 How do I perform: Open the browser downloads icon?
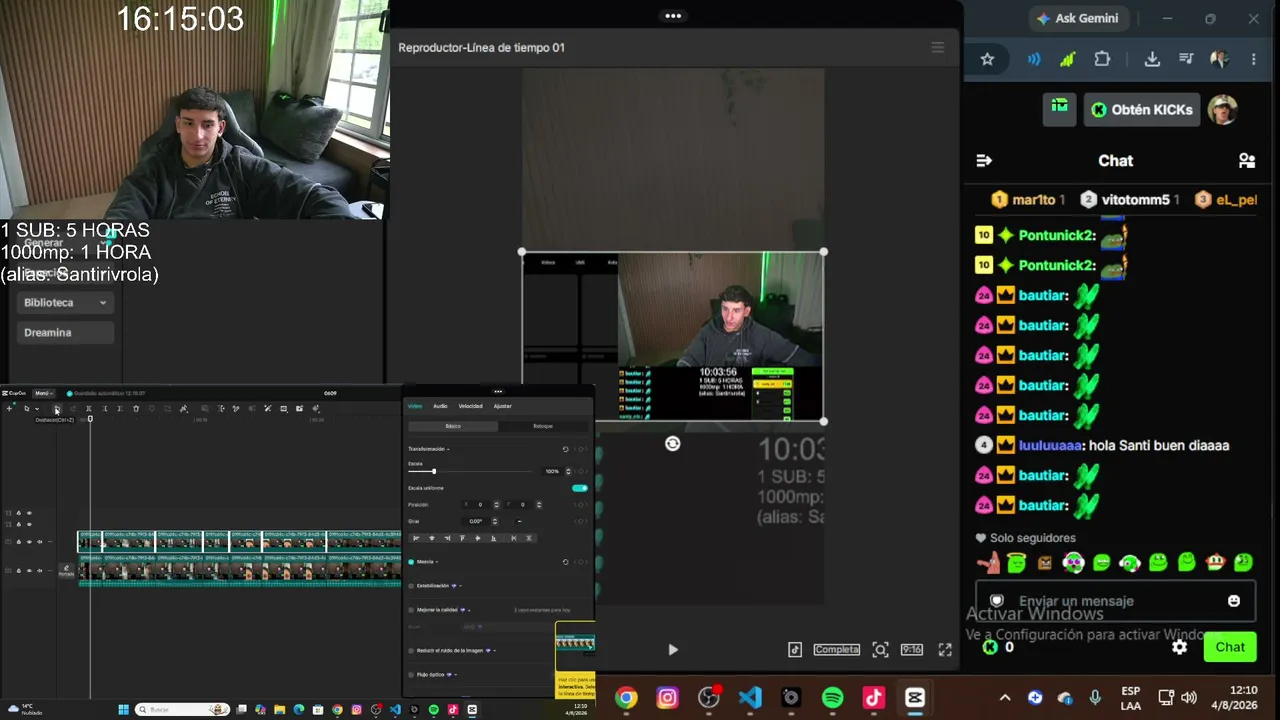(1152, 59)
